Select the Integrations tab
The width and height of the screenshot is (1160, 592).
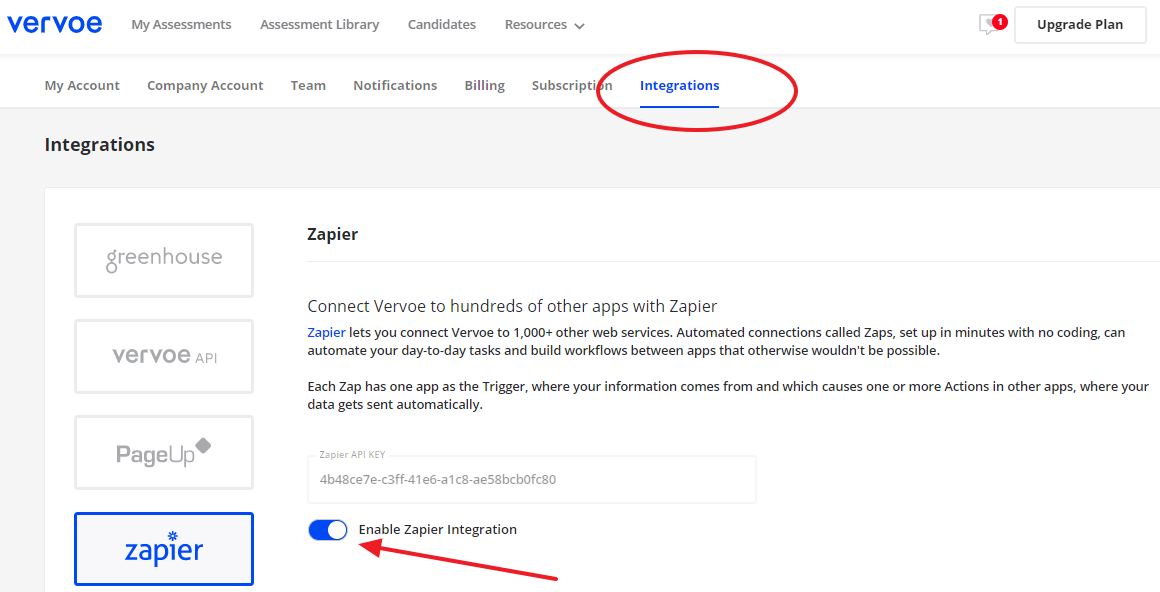pyautogui.click(x=679, y=86)
